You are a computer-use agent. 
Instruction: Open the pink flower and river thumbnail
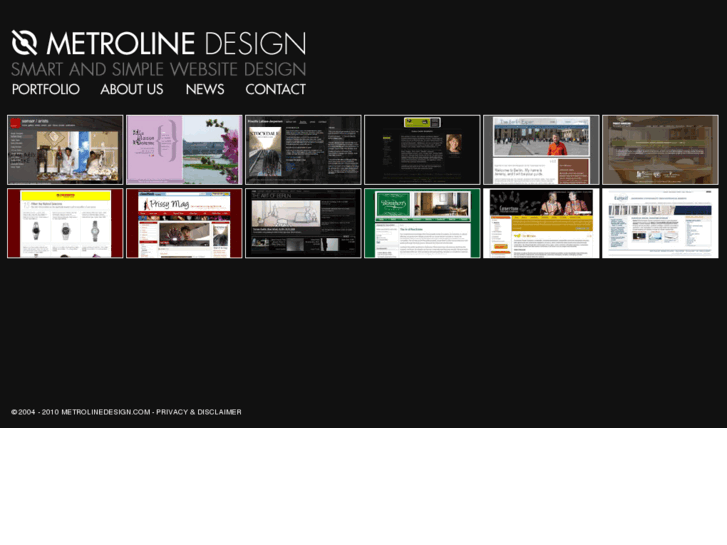tap(184, 150)
